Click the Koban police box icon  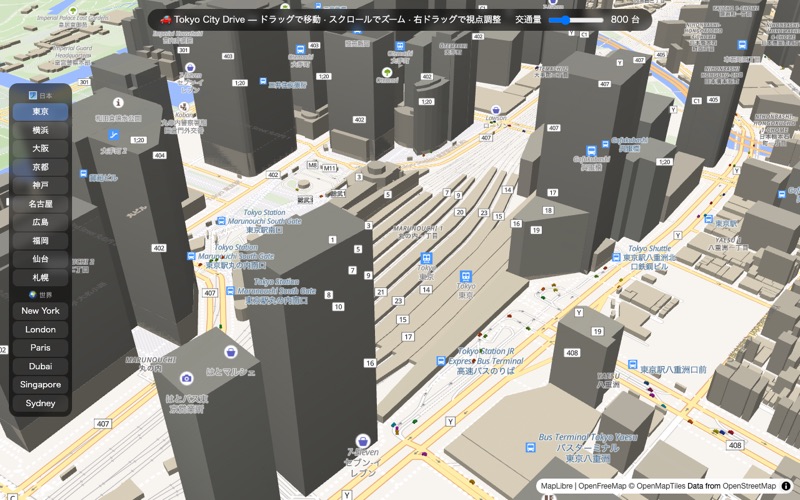(184, 108)
